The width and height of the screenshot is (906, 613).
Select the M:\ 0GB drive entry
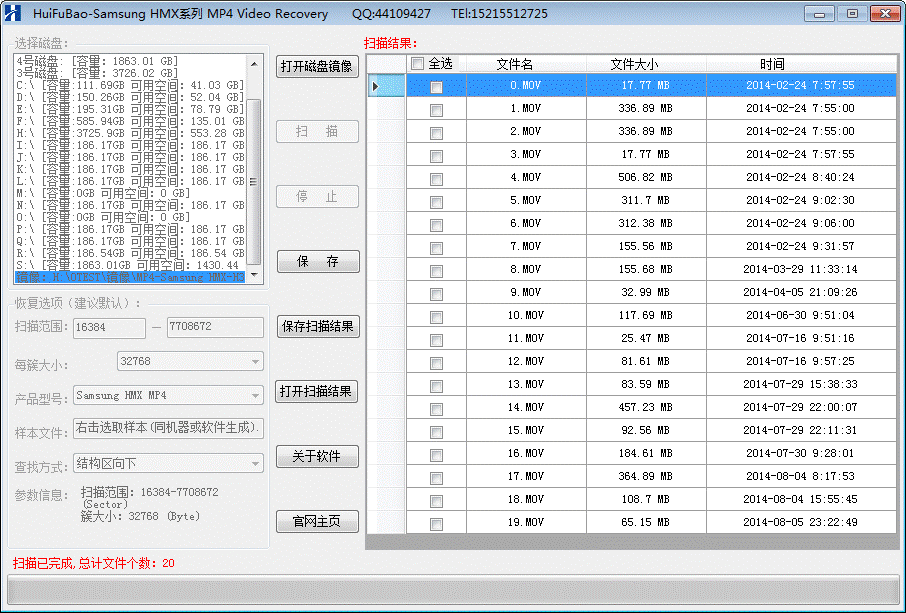(x=131, y=193)
